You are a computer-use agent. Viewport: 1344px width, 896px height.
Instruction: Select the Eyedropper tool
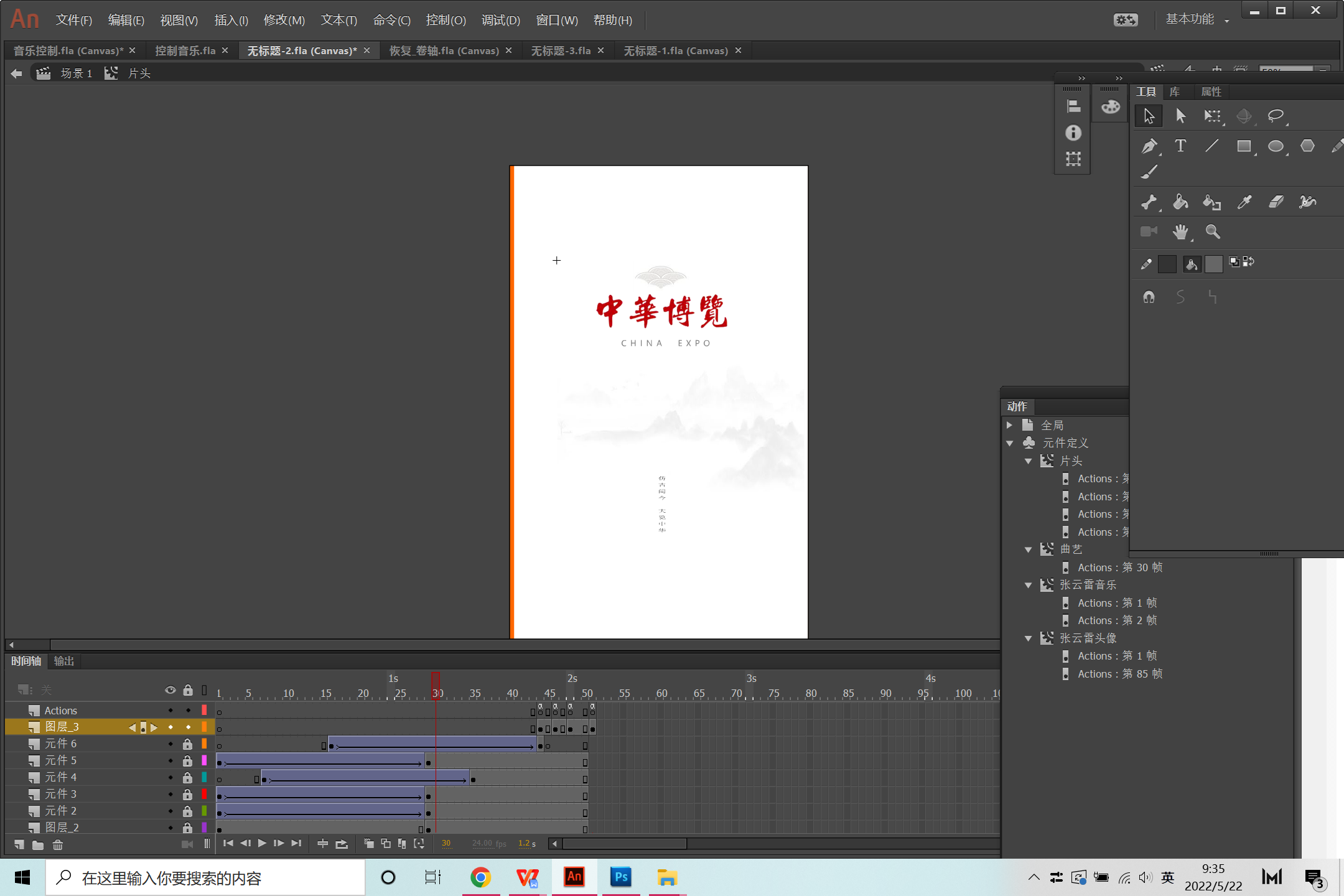1244,202
